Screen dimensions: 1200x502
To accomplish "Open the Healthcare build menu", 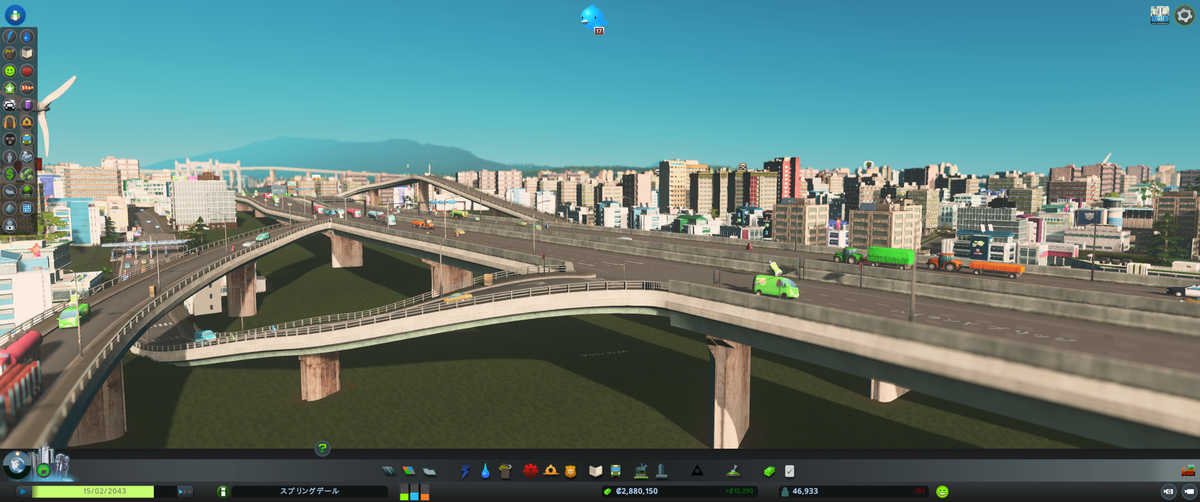I will [531, 471].
